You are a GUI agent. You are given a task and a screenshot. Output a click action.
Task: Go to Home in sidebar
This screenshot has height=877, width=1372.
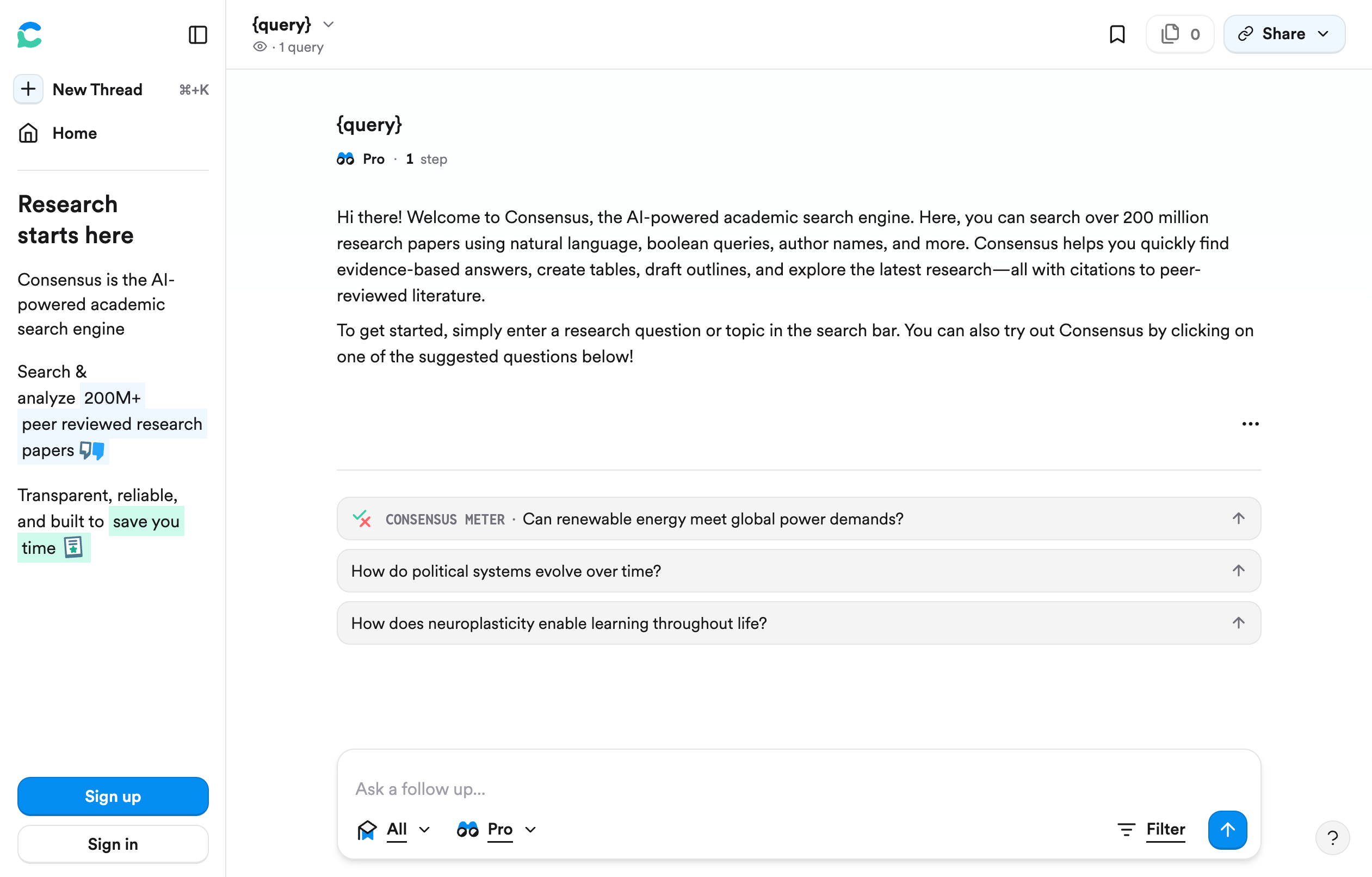point(74,133)
